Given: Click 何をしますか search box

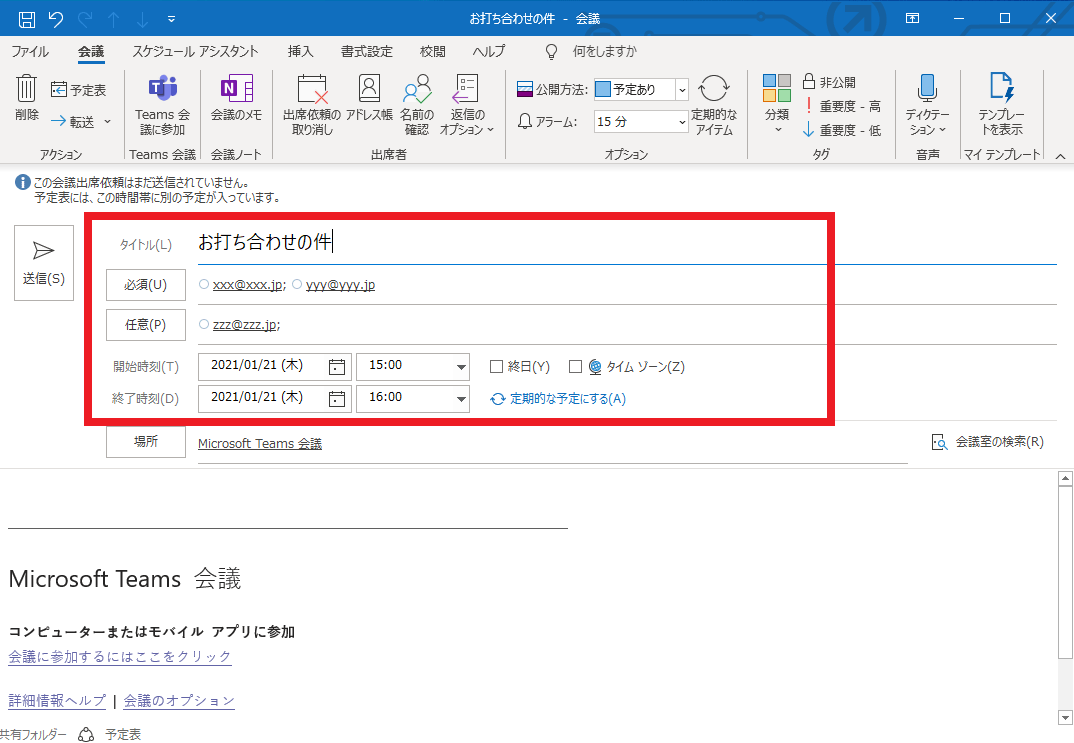Looking at the screenshot, I should click(x=604, y=51).
